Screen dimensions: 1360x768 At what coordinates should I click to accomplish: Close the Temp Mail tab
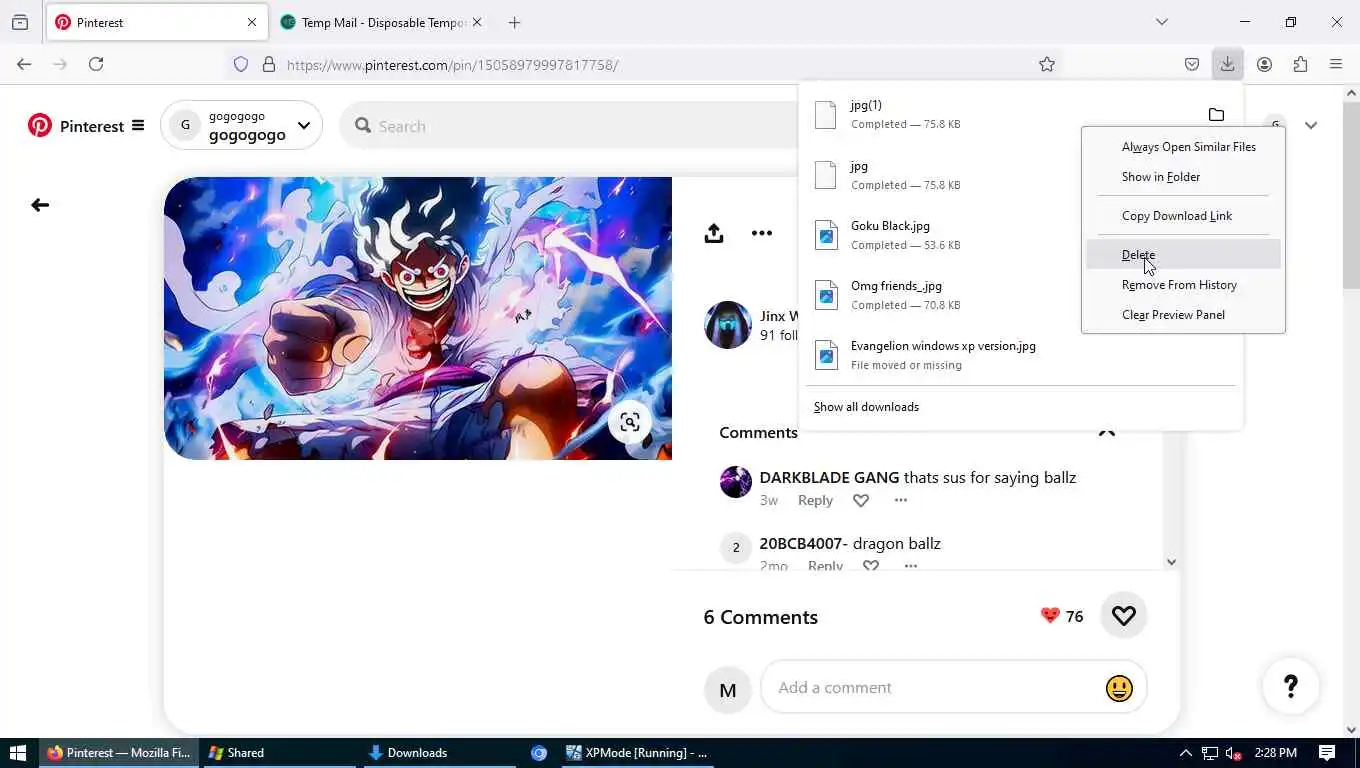tap(477, 22)
